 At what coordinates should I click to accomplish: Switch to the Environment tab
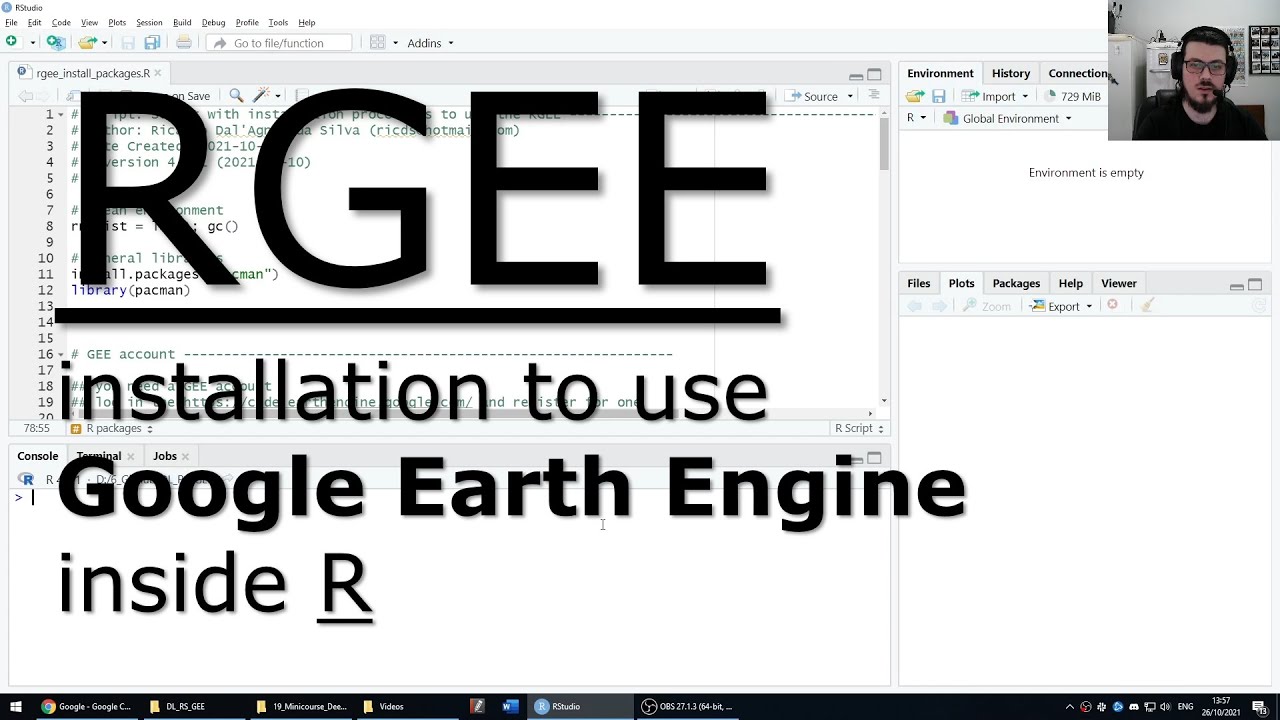[940, 73]
